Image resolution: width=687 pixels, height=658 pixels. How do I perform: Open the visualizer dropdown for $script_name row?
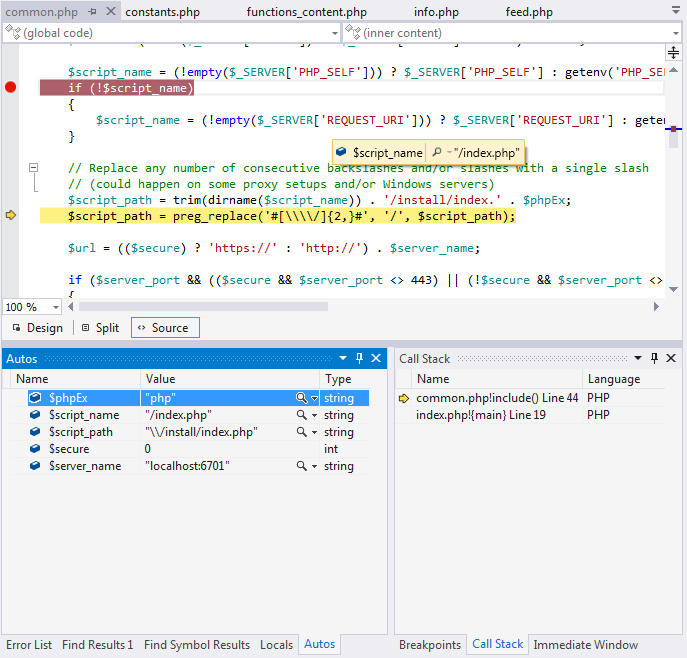pyautogui.click(x=314, y=415)
